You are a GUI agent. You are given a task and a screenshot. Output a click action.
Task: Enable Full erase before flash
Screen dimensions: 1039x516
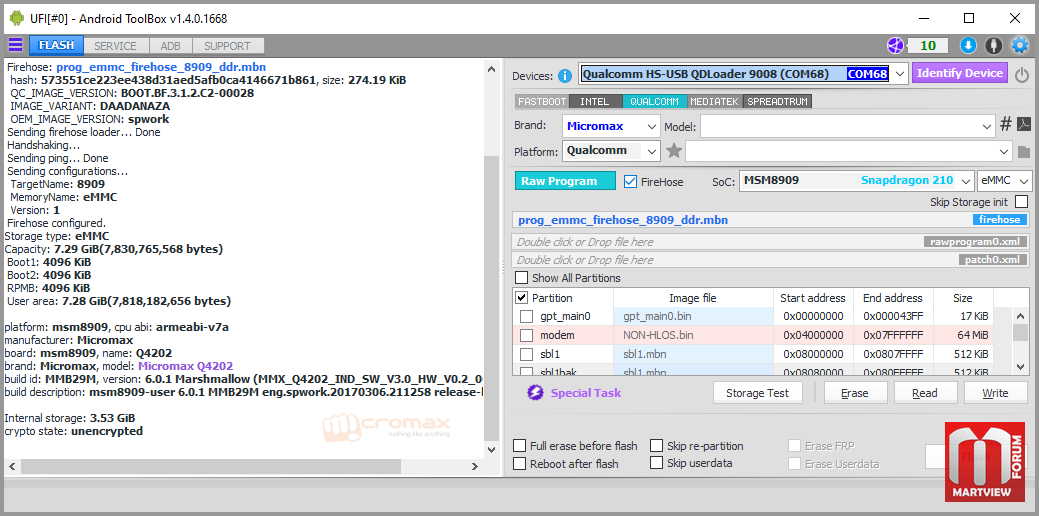pyautogui.click(x=520, y=446)
